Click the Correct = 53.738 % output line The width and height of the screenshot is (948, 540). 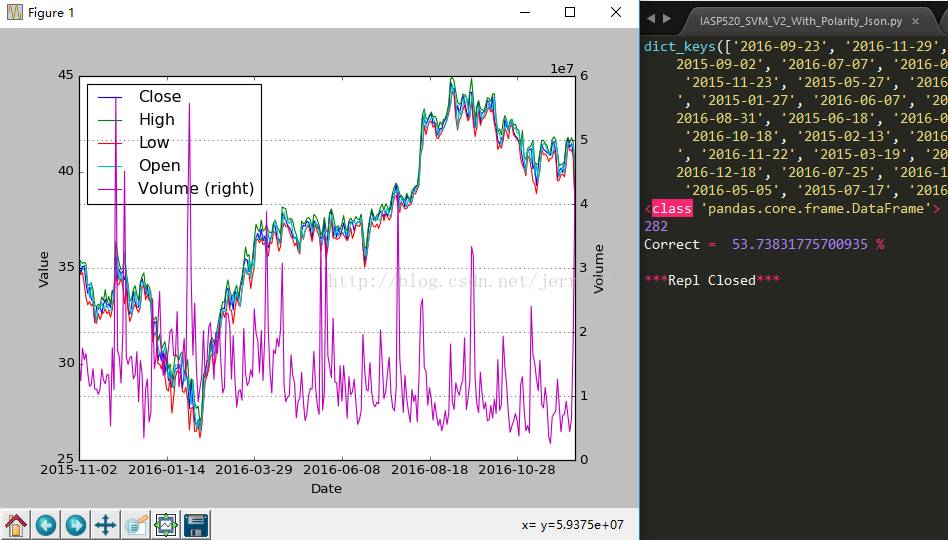point(764,244)
